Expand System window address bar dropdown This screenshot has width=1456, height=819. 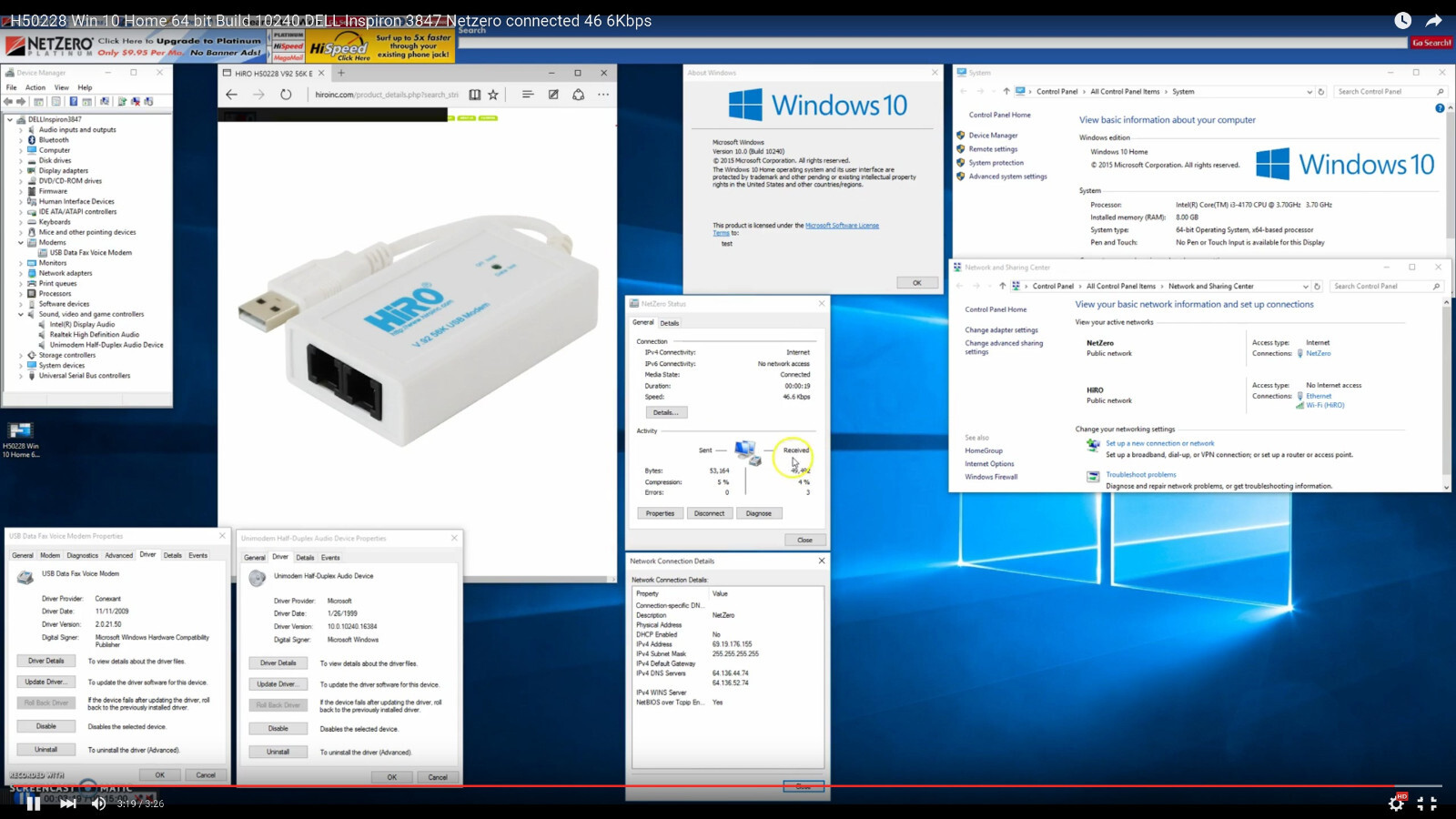pos(1309,92)
